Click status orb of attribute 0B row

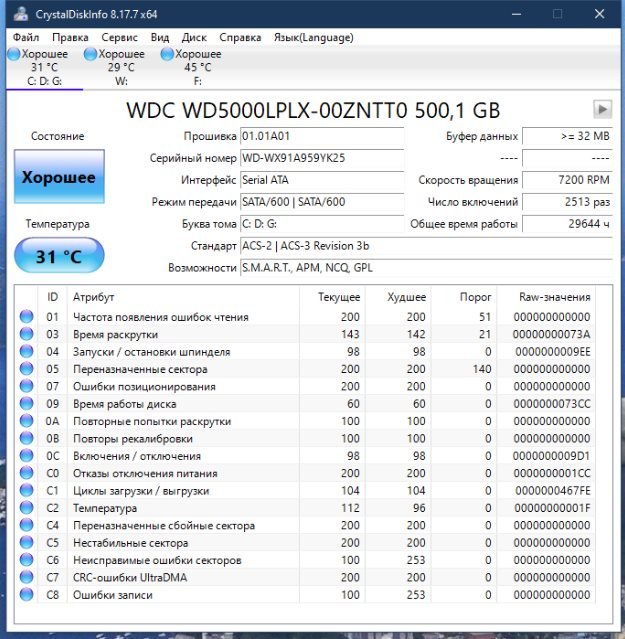pyautogui.click(x=26, y=438)
